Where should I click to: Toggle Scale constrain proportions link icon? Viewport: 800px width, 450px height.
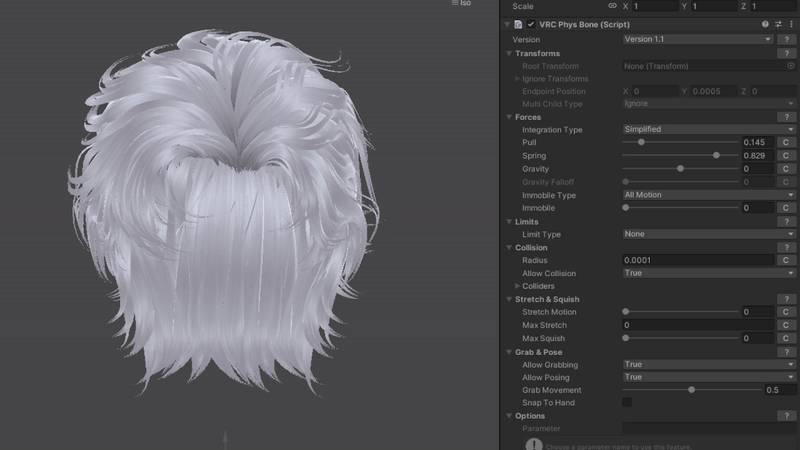pyautogui.click(x=612, y=6)
